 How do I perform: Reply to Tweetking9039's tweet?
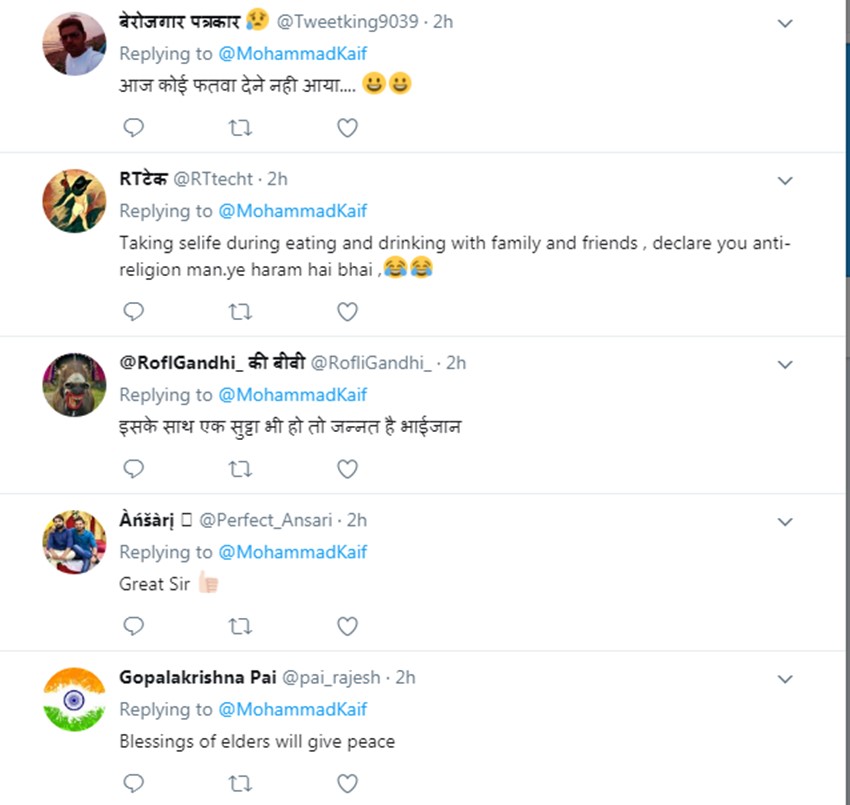coord(133,127)
